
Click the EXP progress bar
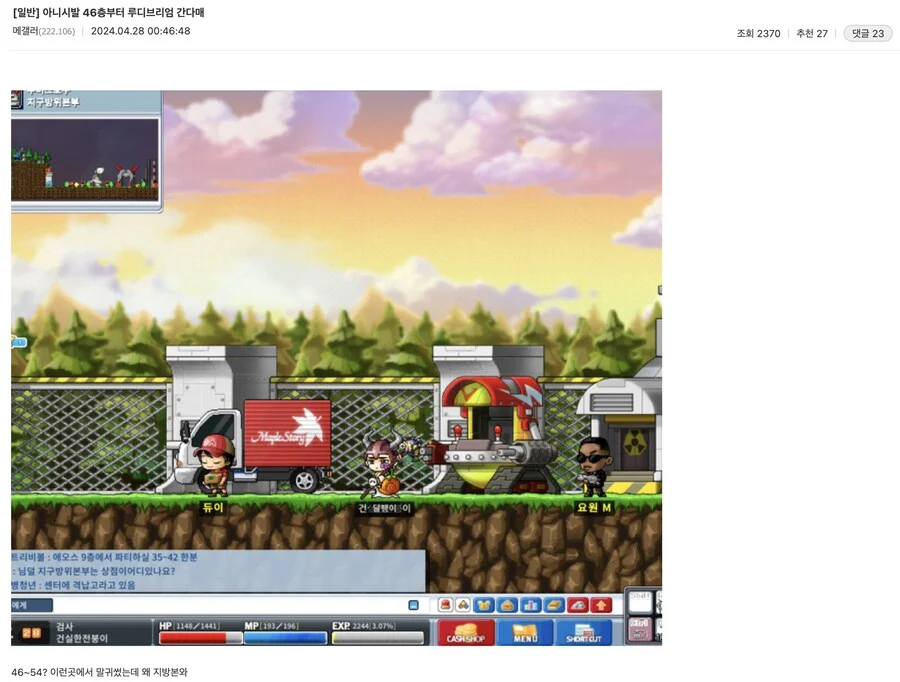click(378, 638)
